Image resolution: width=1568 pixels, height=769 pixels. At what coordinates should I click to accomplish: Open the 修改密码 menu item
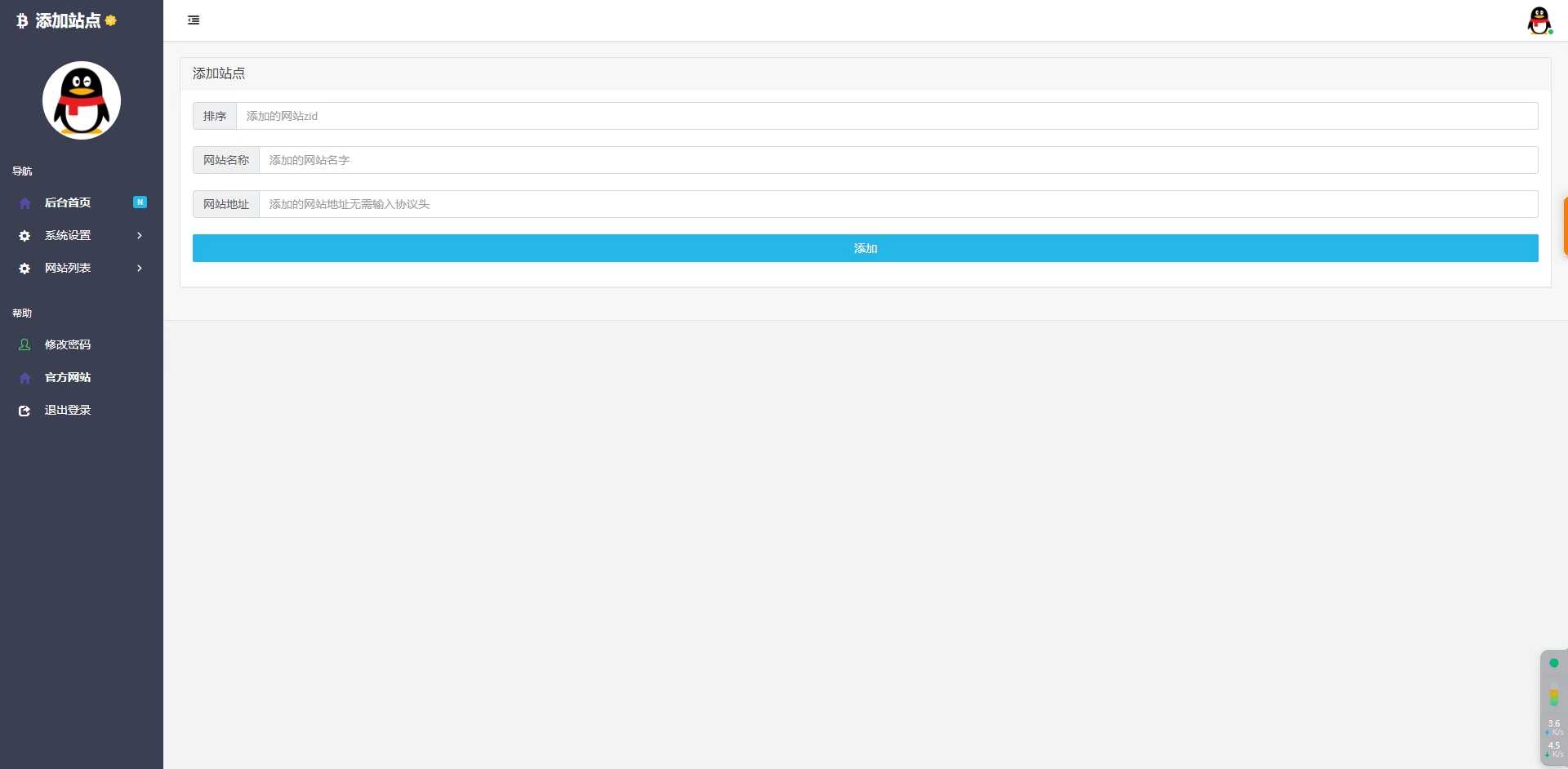[x=68, y=344]
